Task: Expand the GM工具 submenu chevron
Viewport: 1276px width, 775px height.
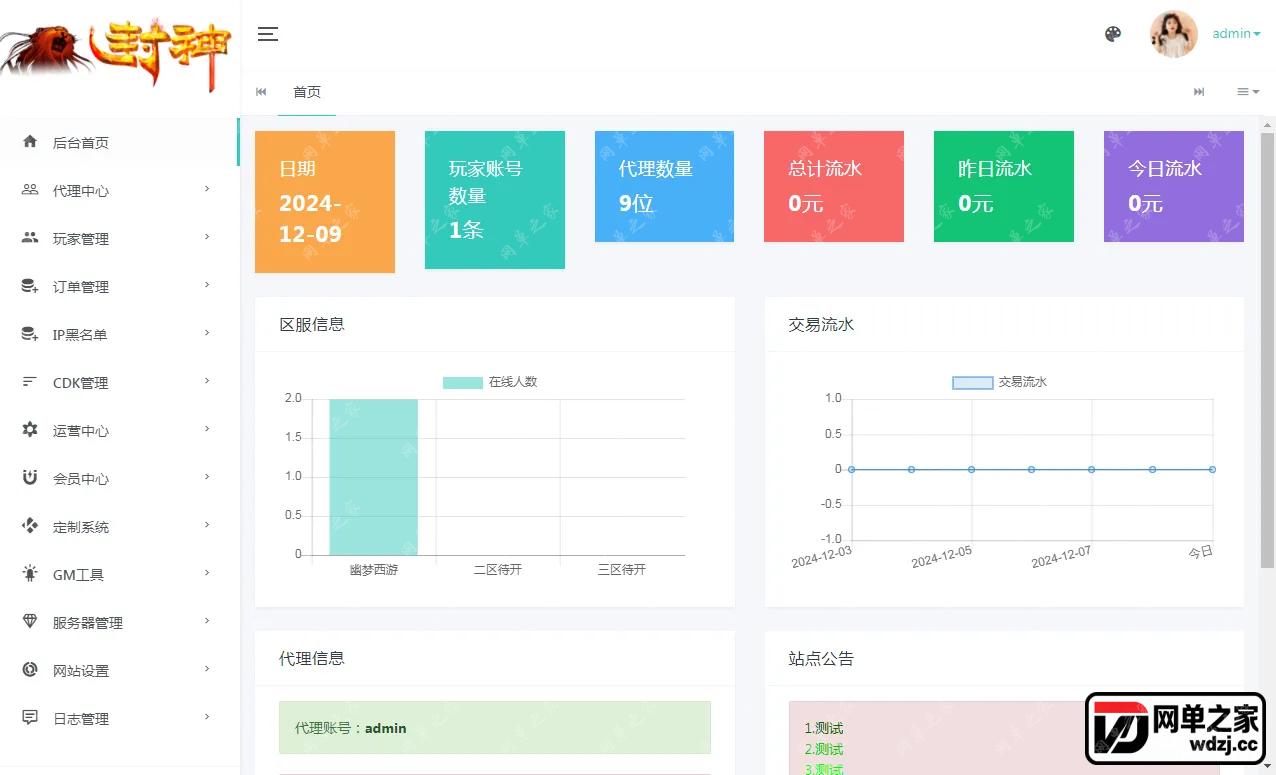Action: point(207,573)
